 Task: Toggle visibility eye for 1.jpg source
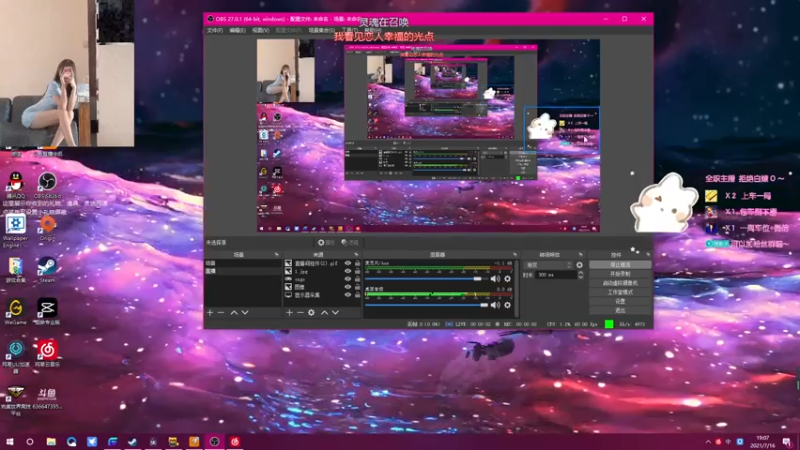point(348,271)
